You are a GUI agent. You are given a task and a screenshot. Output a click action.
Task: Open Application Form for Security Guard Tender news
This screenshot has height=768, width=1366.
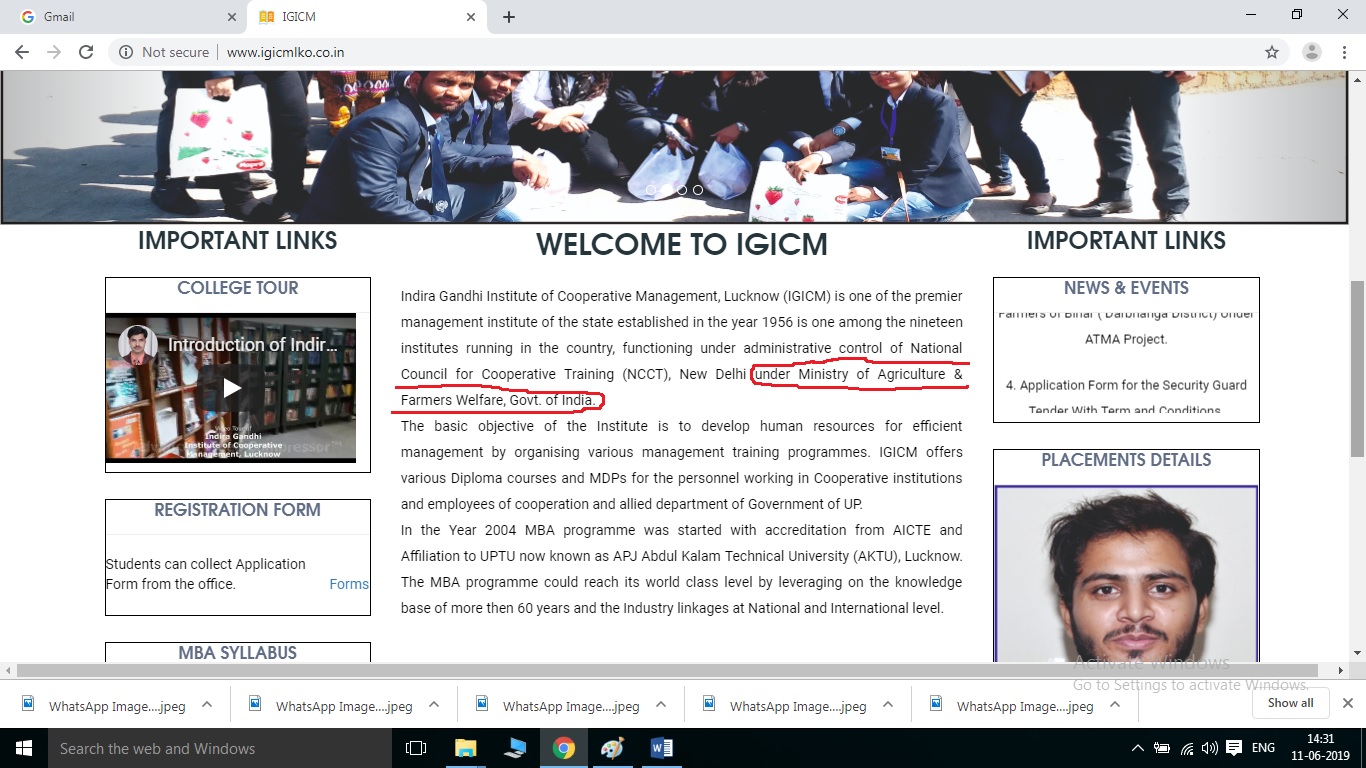[x=1126, y=397]
